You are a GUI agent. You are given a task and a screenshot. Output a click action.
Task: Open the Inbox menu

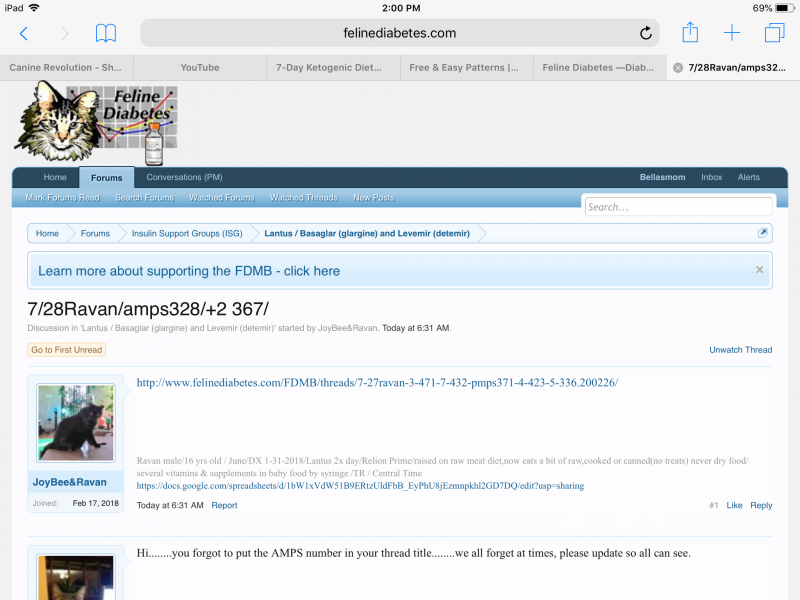[711, 177]
